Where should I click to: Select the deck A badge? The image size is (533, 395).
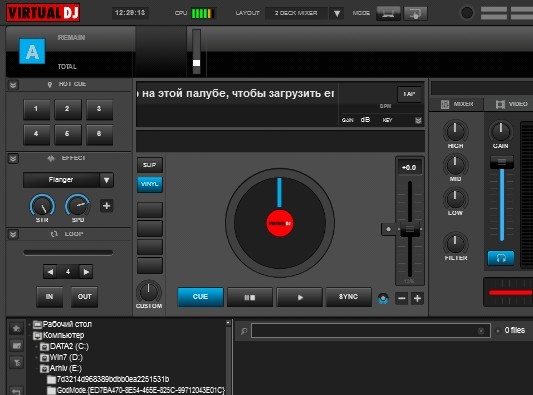(x=32, y=51)
